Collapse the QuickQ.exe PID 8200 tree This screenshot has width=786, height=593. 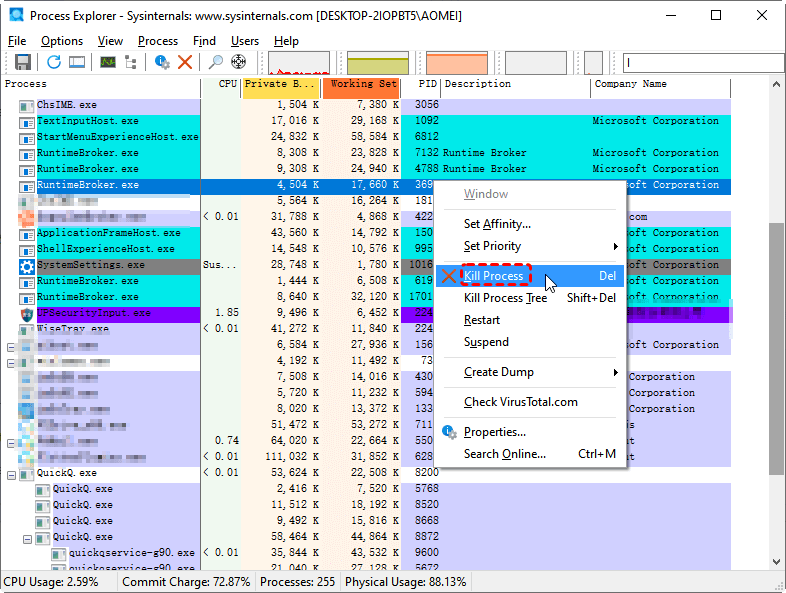point(12,475)
